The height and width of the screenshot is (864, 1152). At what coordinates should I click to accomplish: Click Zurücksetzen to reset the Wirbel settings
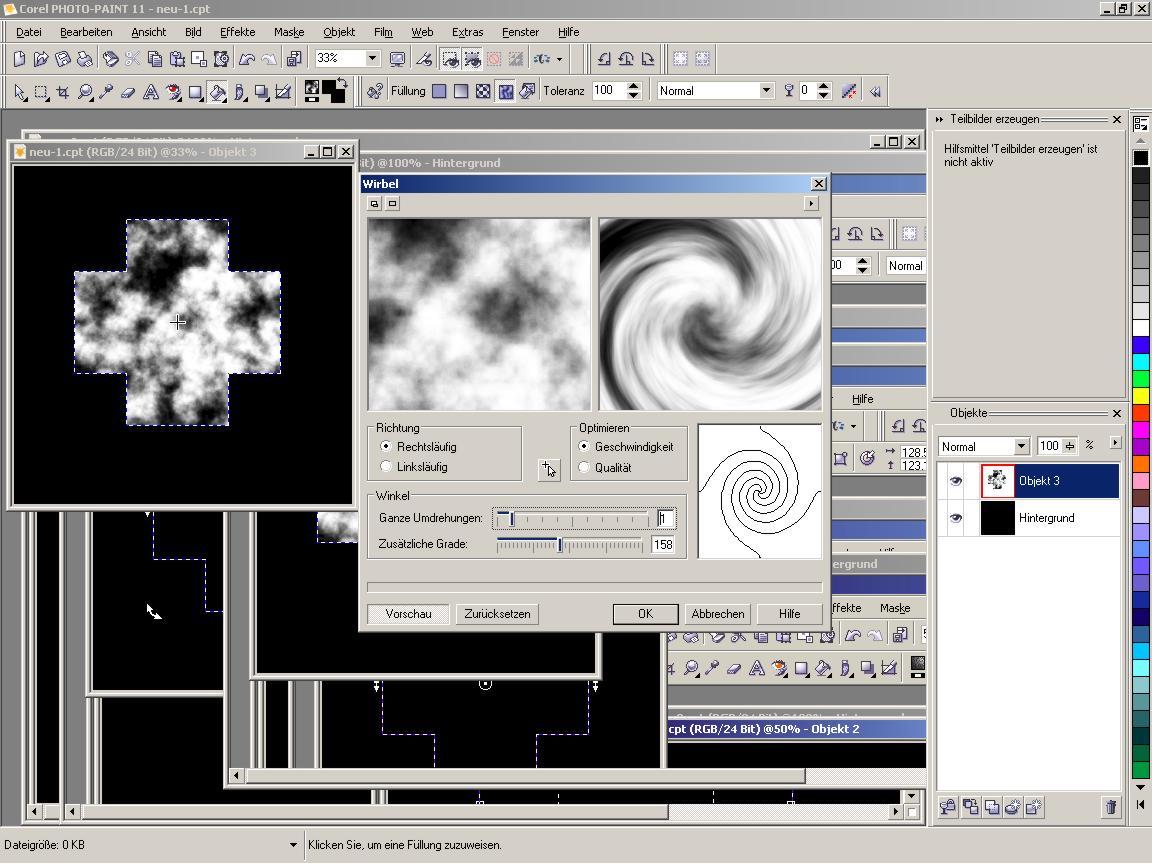pos(497,614)
